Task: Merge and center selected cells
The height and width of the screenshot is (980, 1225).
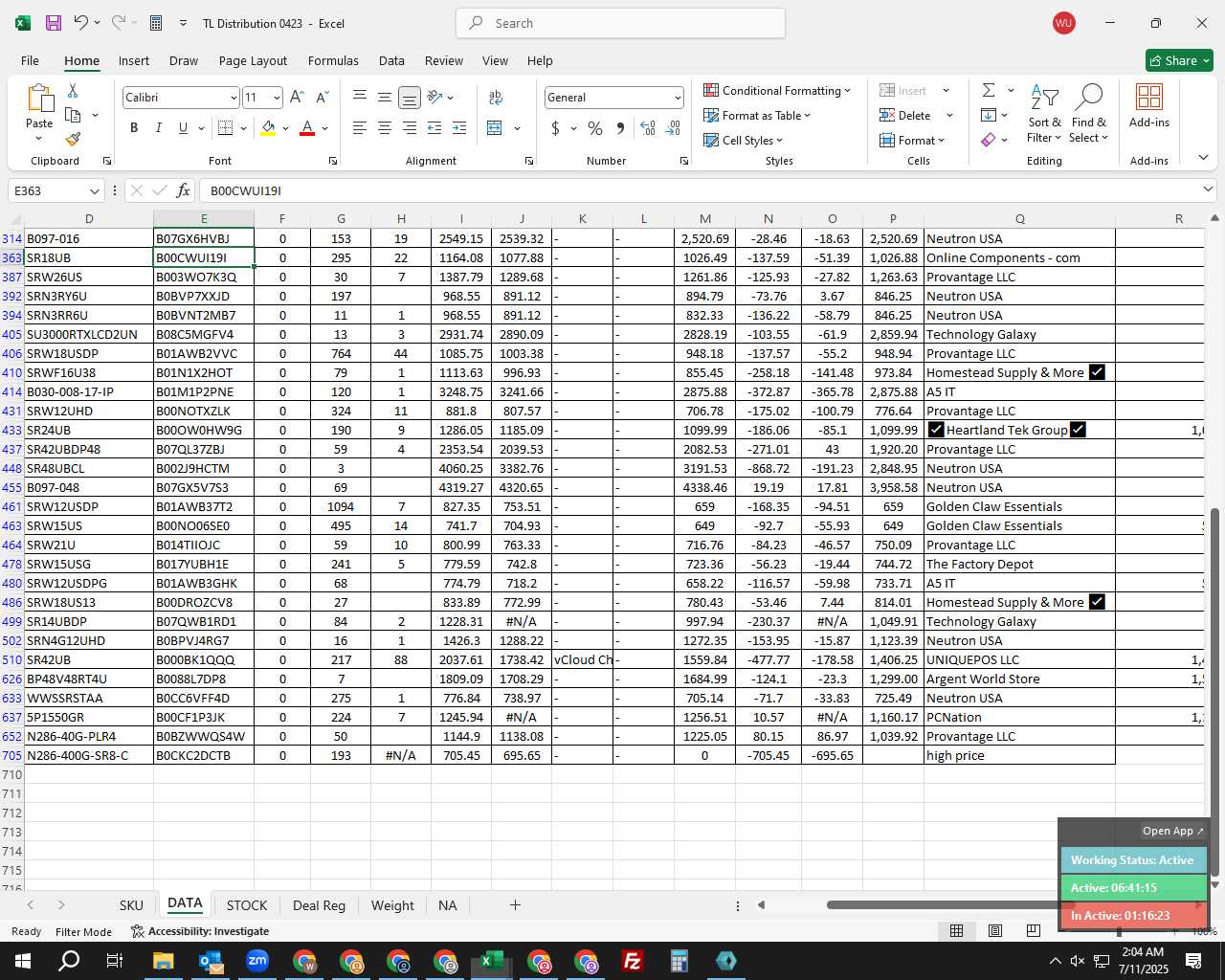Action: click(495, 127)
